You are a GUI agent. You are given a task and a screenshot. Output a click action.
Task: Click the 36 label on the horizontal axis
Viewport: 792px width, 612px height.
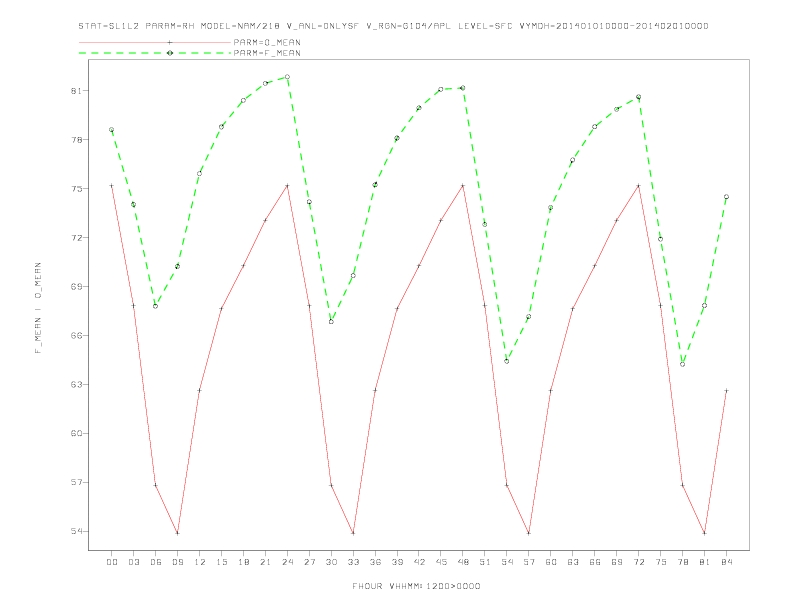(x=375, y=562)
